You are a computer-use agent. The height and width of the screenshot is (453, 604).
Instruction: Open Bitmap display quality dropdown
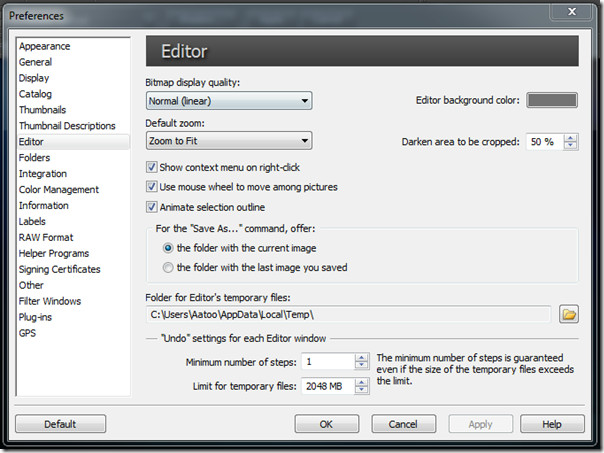click(x=229, y=101)
